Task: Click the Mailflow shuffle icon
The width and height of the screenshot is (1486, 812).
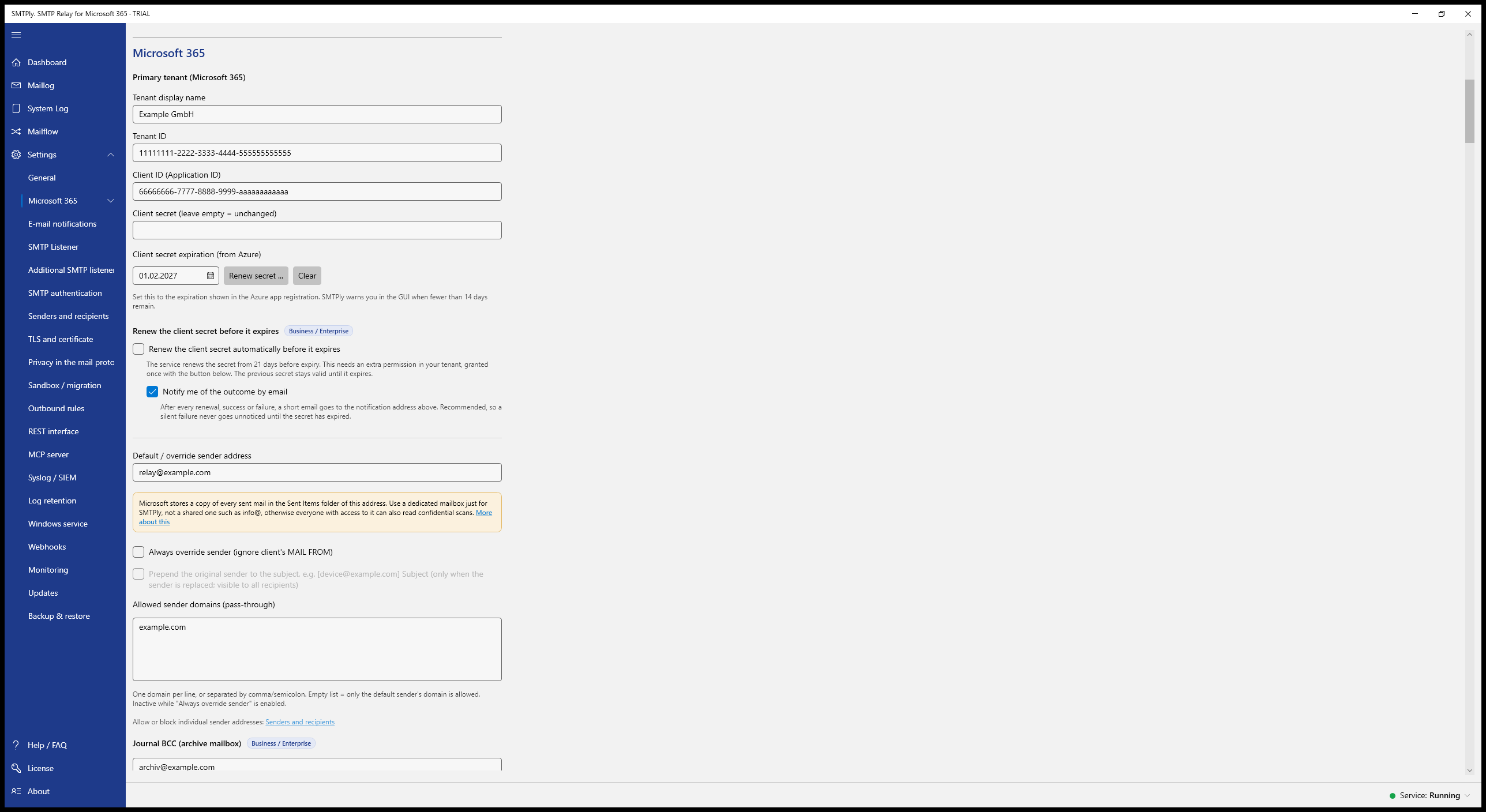Action: 16,131
